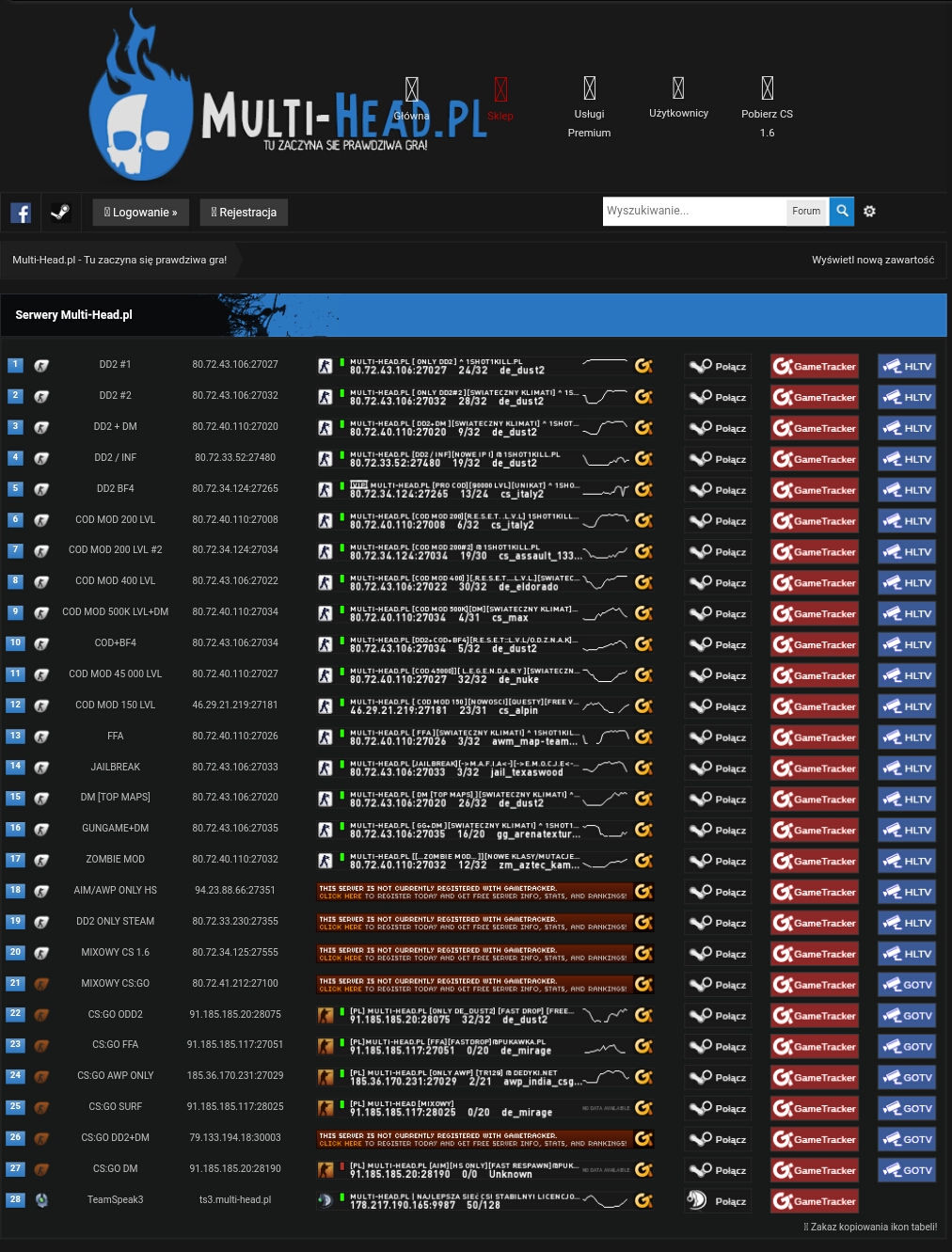The height and width of the screenshot is (1252, 952).
Task: Open GOTV for CS:GO AWP ONLY
Action: click(907, 1078)
